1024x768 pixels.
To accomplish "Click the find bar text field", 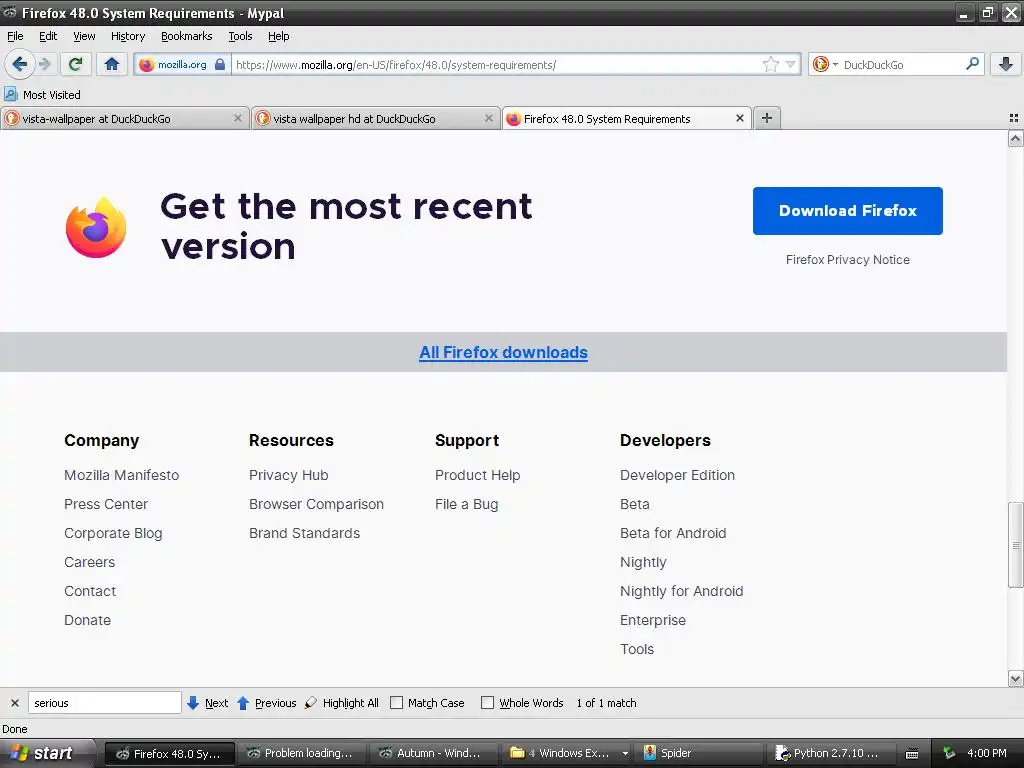I will [104, 703].
